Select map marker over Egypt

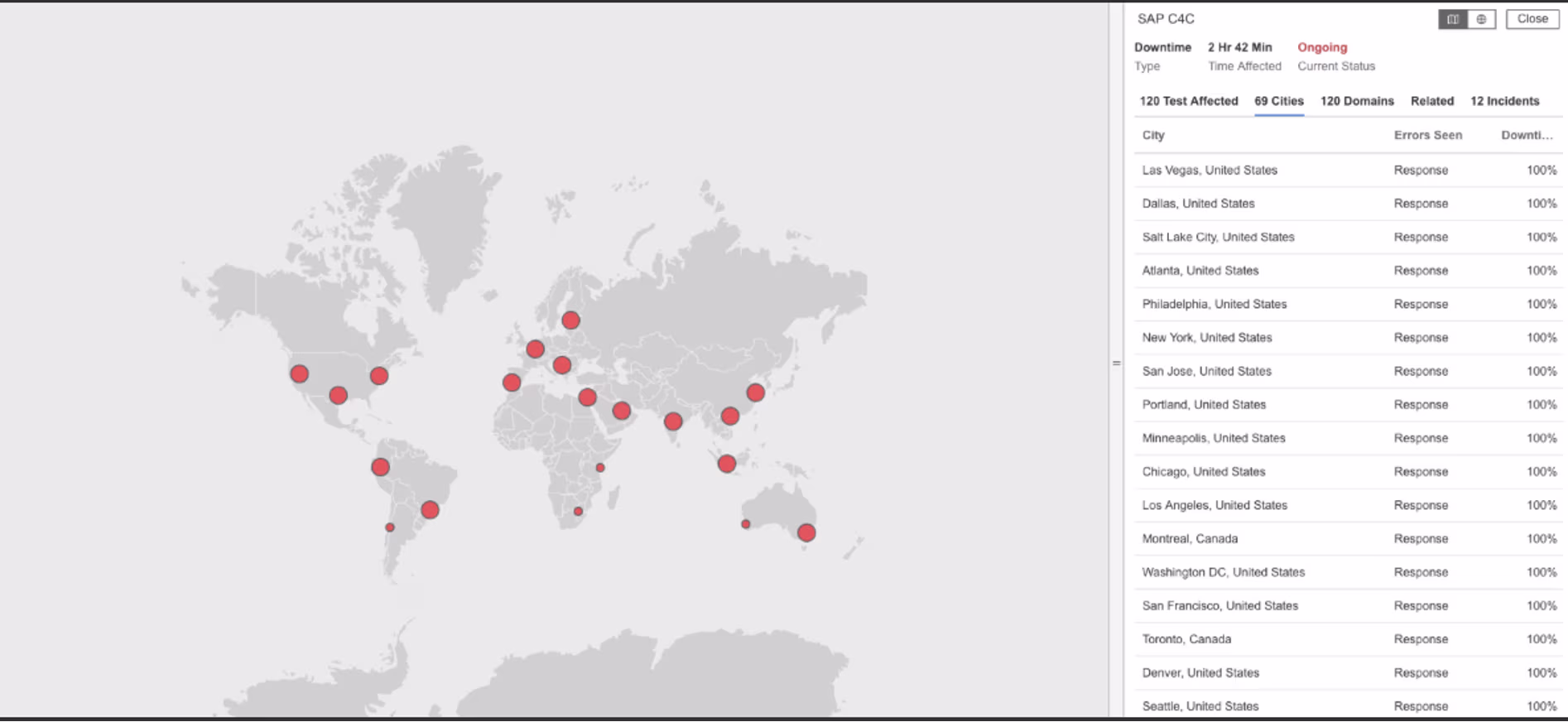587,397
